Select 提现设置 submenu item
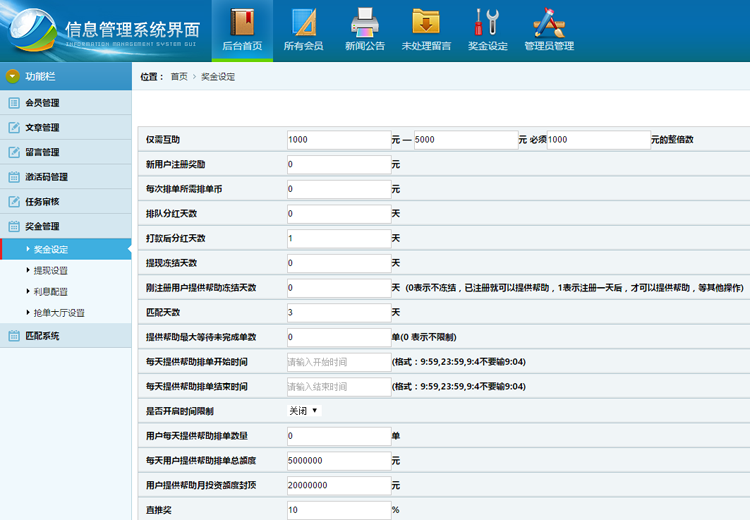 [50, 271]
